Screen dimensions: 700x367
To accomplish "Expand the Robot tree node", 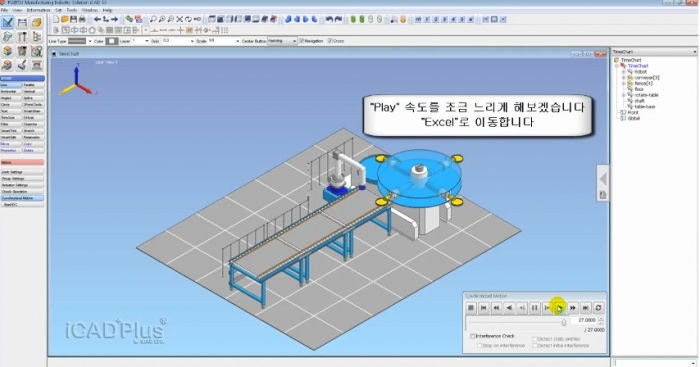I will coord(624,71).
